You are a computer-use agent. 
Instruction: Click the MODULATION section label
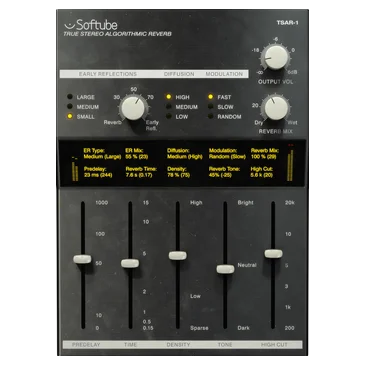[224, 74]
